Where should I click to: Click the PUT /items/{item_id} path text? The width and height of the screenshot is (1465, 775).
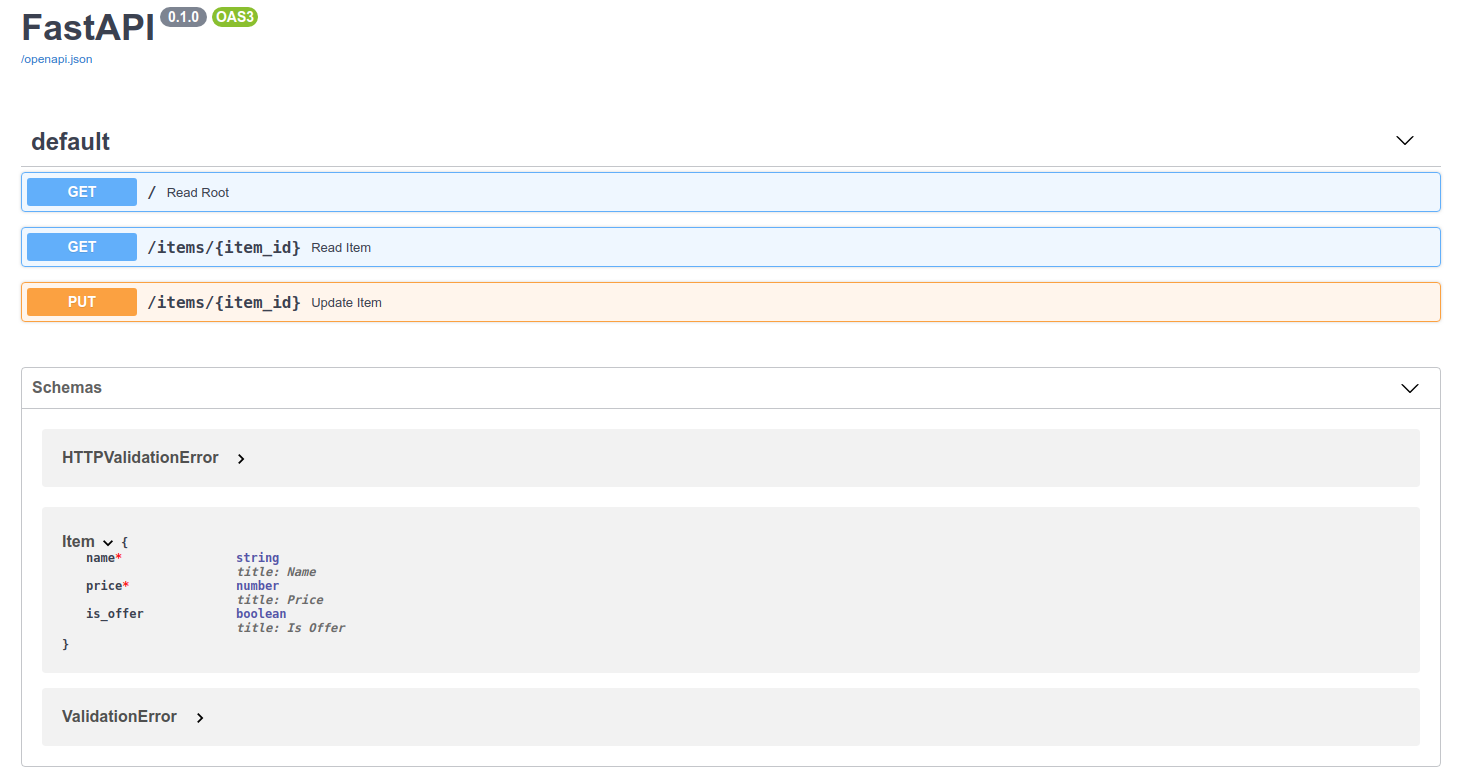[x=224, y=302]
